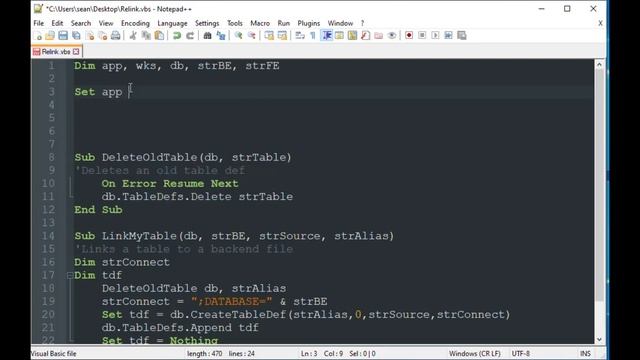Click Run Macro Multiple Times icon
640x360 pixels.
(x=449, y=36)
